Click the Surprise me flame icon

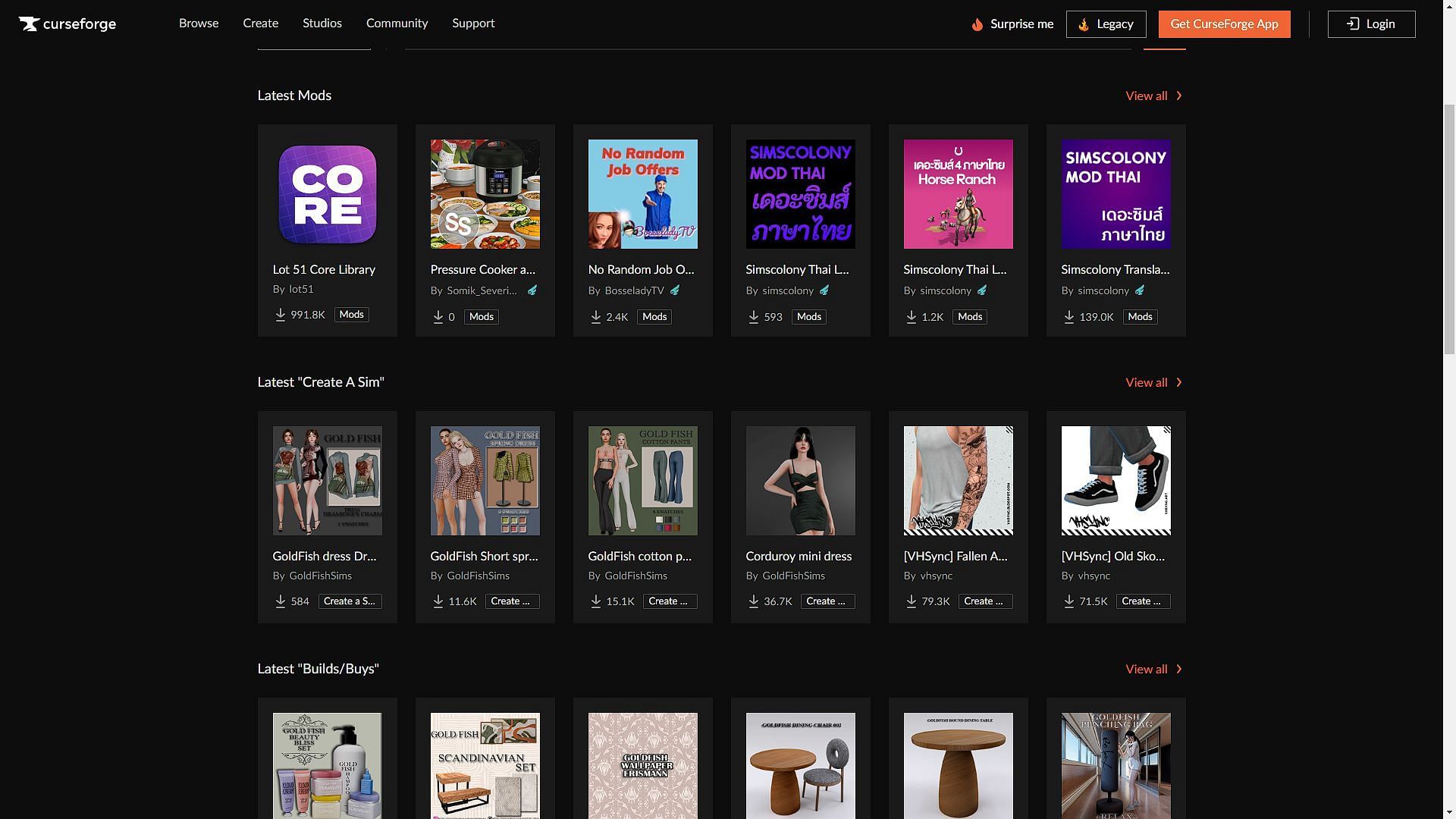click(x=977, y=24)
